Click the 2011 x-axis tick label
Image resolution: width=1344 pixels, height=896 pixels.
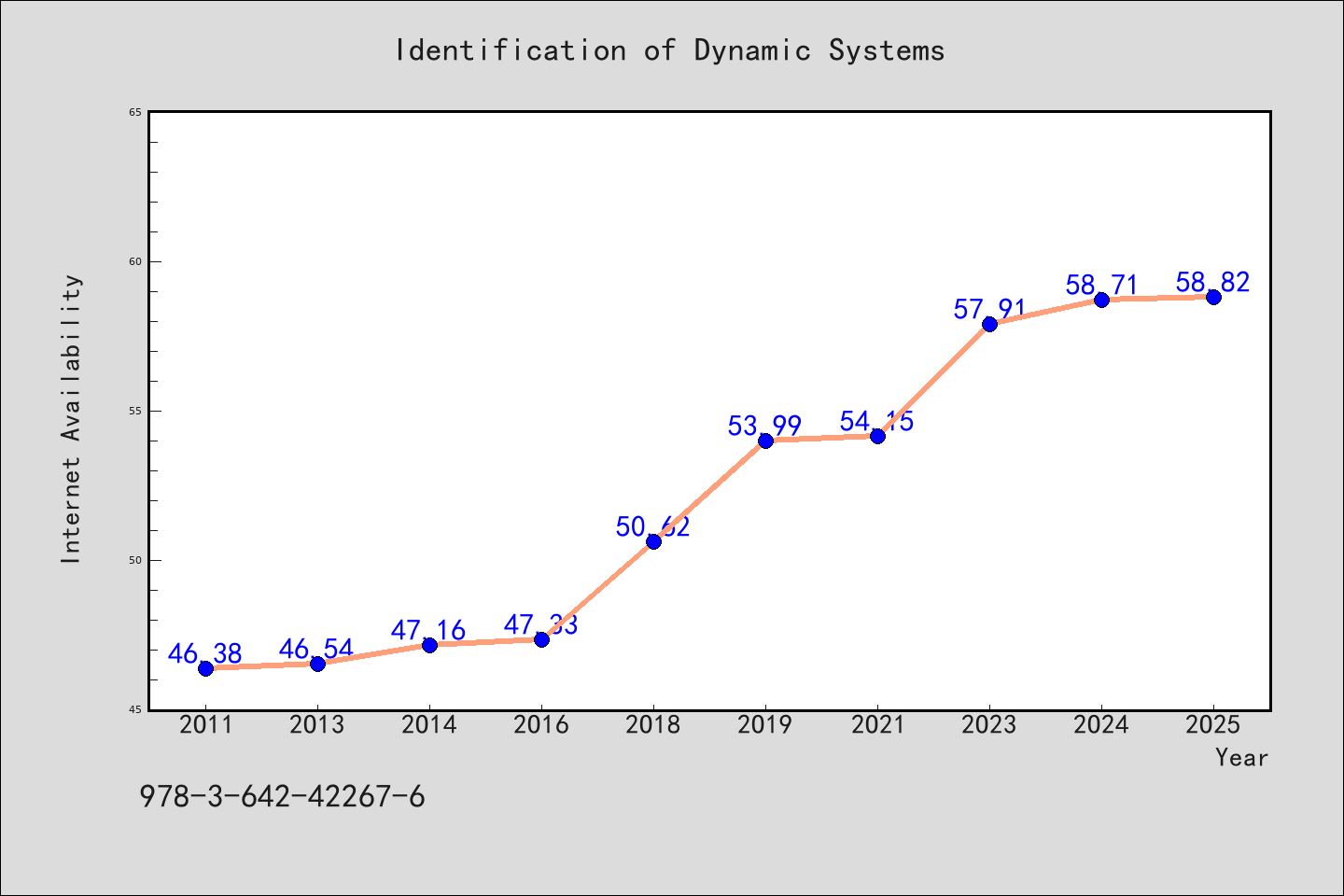click(x=205, y=725)
